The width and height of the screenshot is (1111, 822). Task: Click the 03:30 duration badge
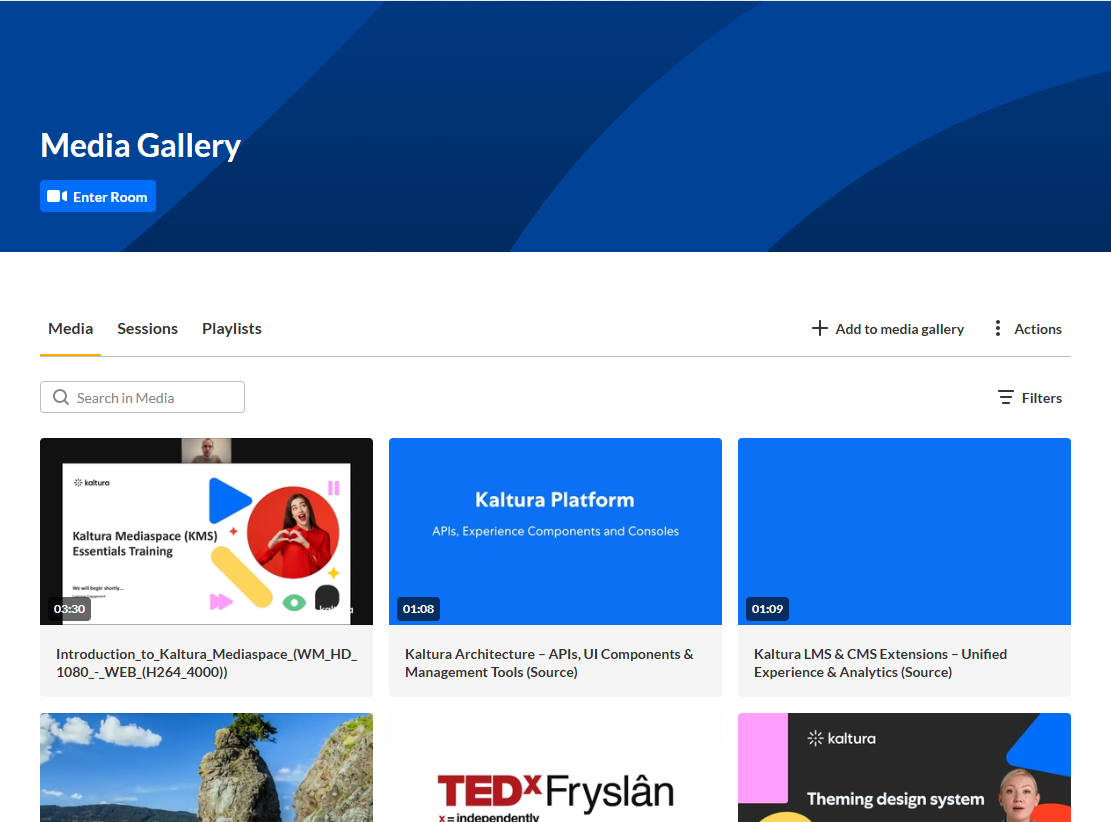click(69, 609)
